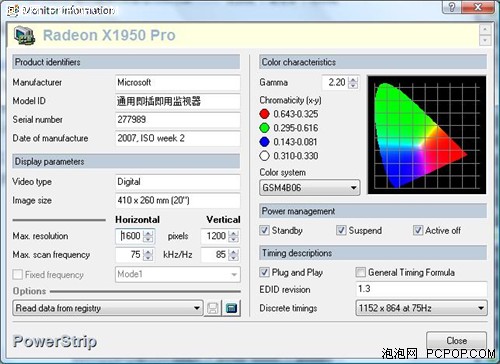Click the red chromaticity indicator

point(264,114)
